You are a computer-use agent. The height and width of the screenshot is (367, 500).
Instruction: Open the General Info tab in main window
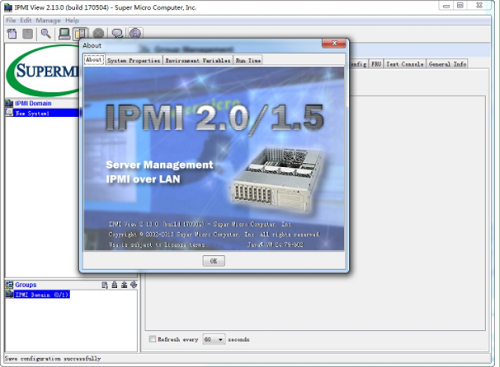click(x=447, y=64)
